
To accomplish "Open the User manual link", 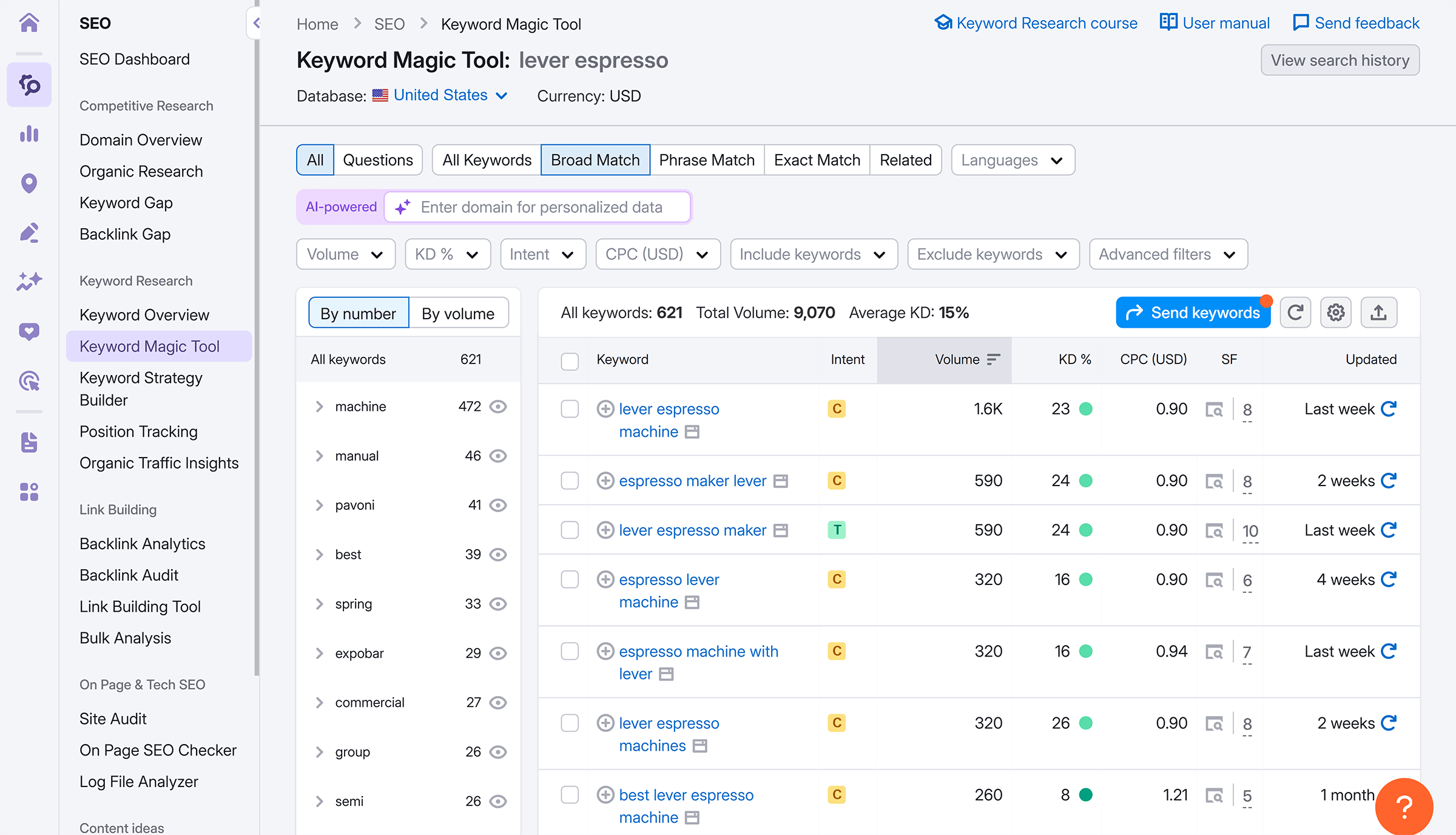I will click(1215, 23).
